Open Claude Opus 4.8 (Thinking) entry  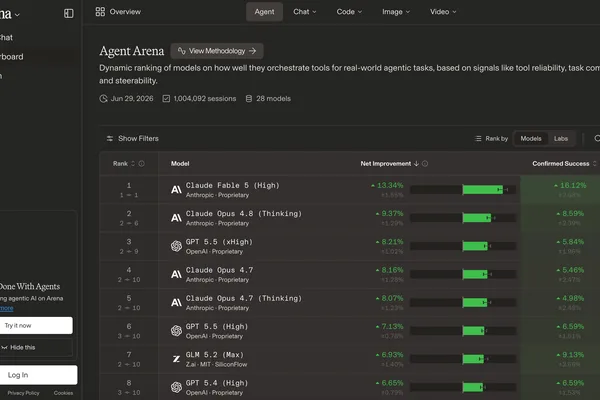244,214
